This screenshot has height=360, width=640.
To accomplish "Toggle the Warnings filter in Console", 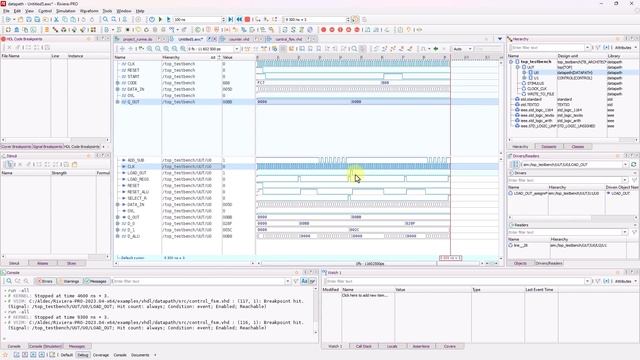I will pos(69,281).
